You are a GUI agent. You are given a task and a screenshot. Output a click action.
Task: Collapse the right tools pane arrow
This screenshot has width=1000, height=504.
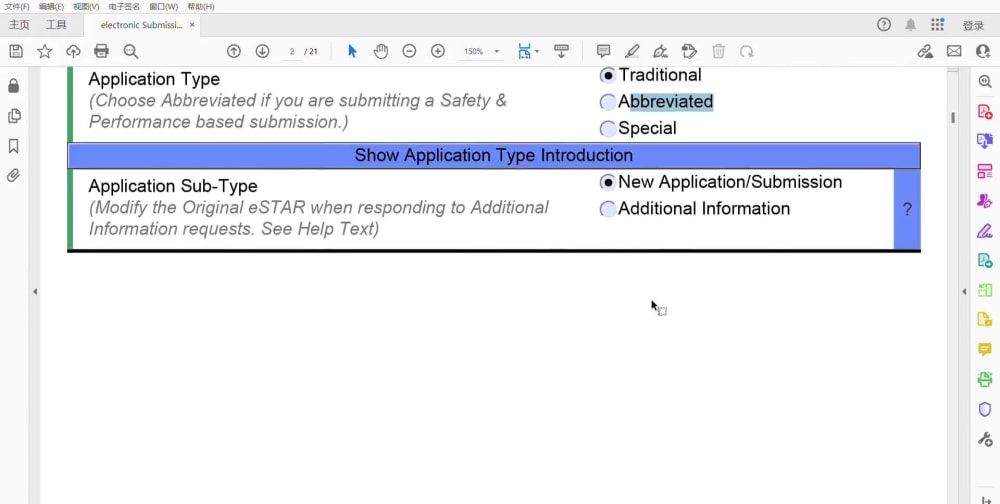coord(965,292)
